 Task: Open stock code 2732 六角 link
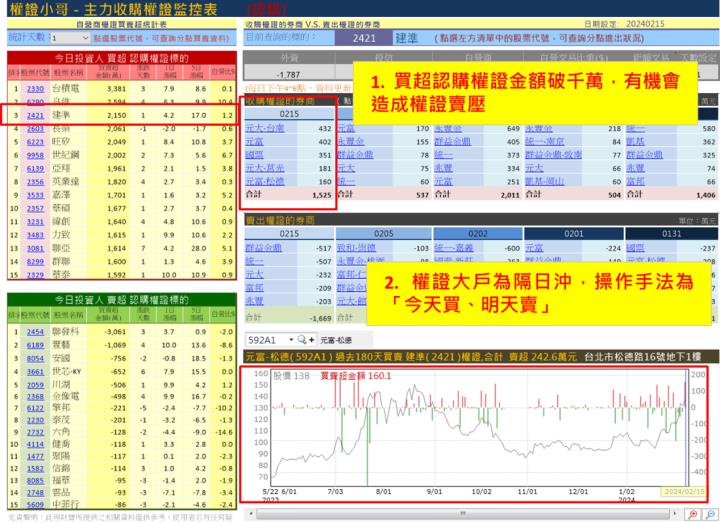[x=35, y=432]
